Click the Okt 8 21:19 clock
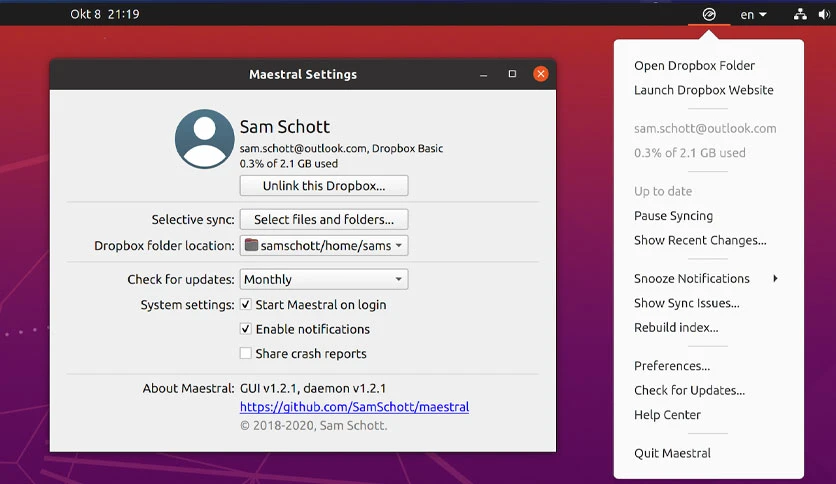836x484 pixels. pos(105,14)
